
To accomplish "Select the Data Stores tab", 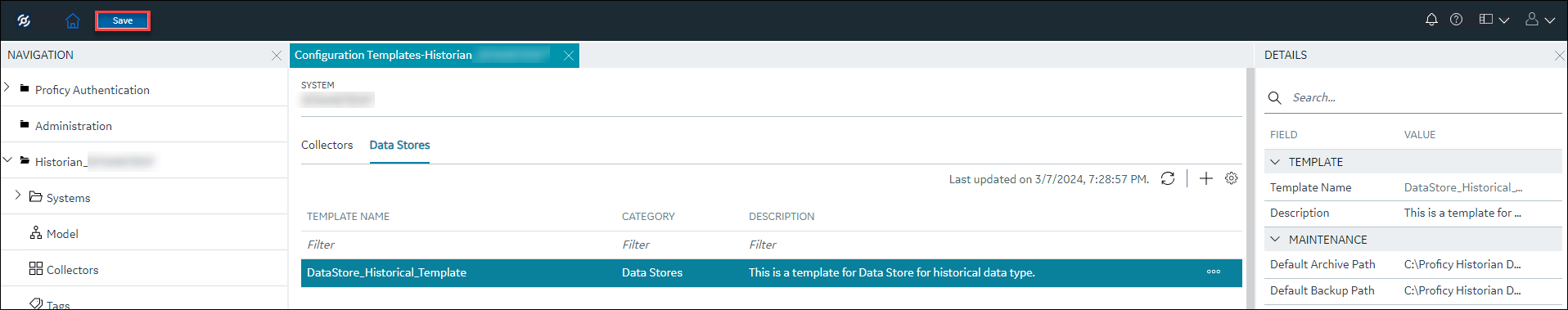I will point(399,145).
